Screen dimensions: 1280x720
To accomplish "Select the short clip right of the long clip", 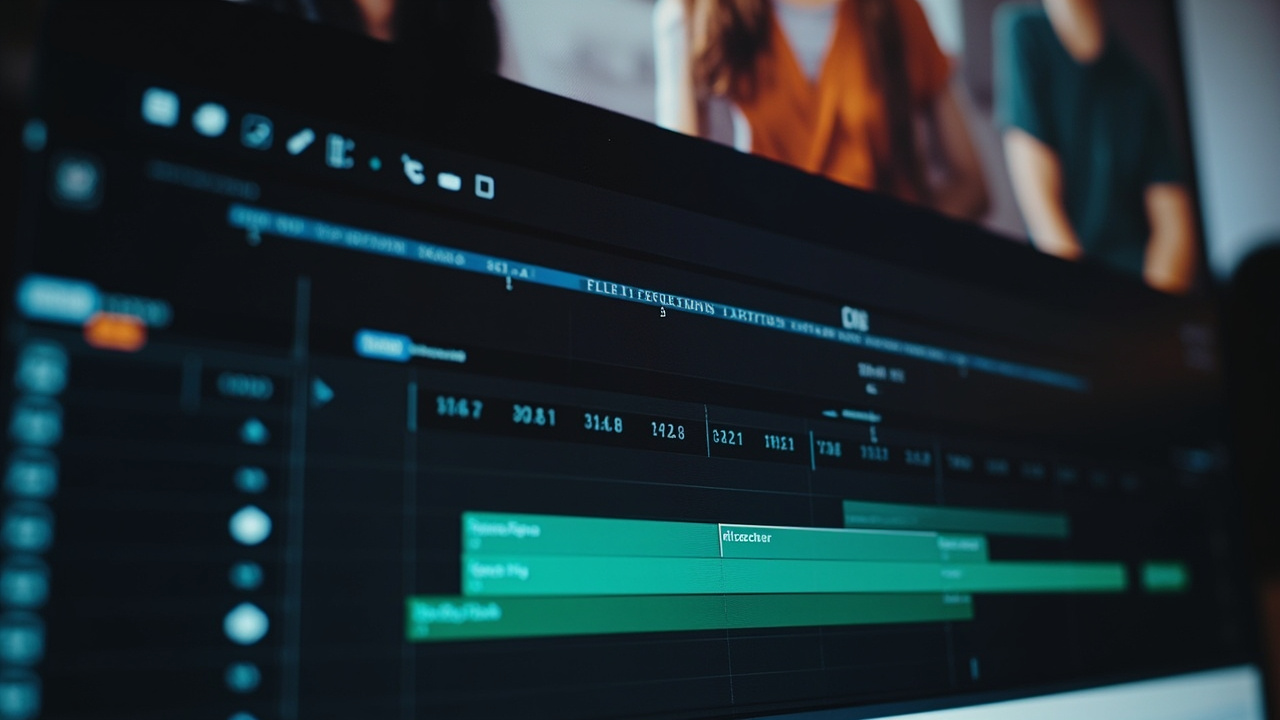I will pyautogui.click(x=1164, y=576).
